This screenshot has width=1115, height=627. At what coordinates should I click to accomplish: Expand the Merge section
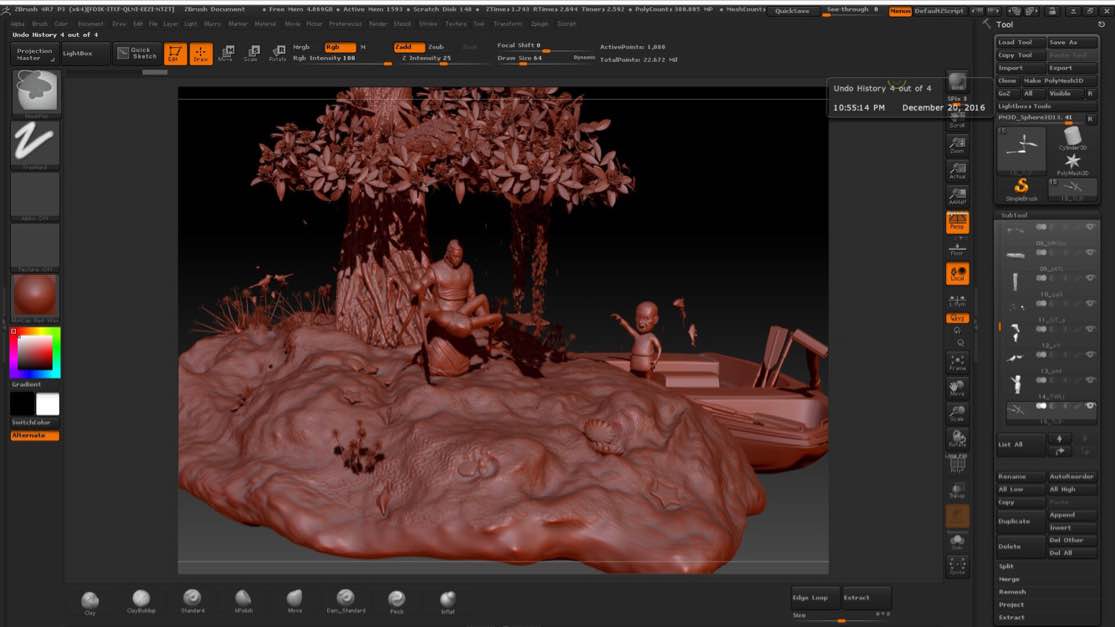pos(1009,579)
